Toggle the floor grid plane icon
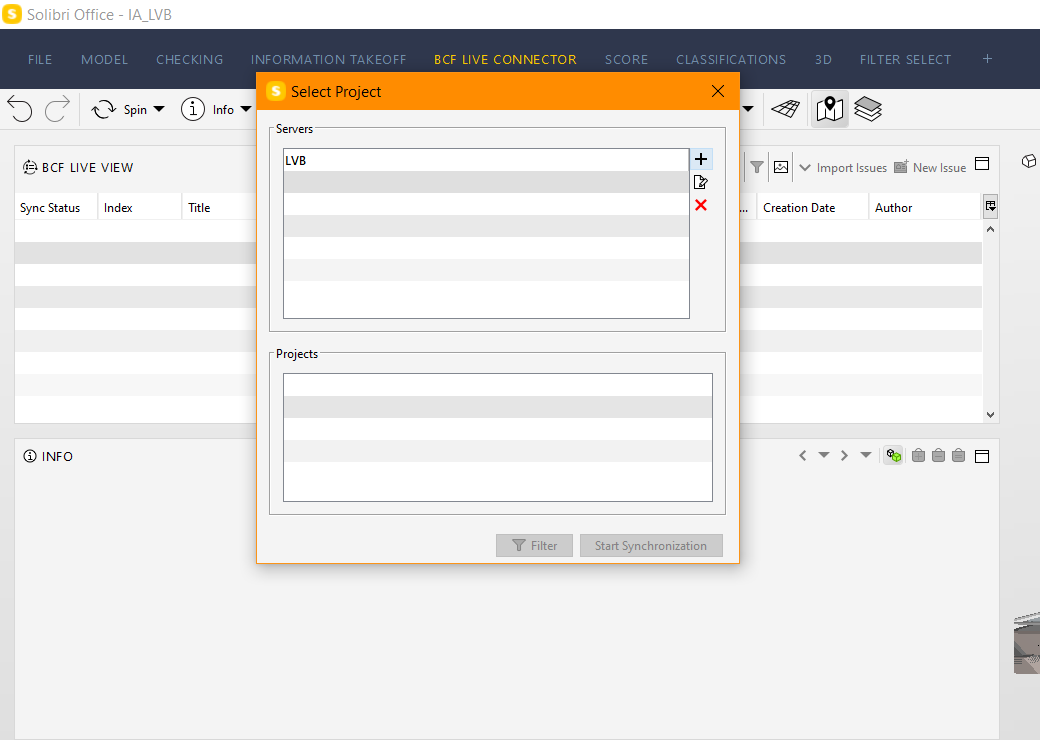 (x=786, y=109)
